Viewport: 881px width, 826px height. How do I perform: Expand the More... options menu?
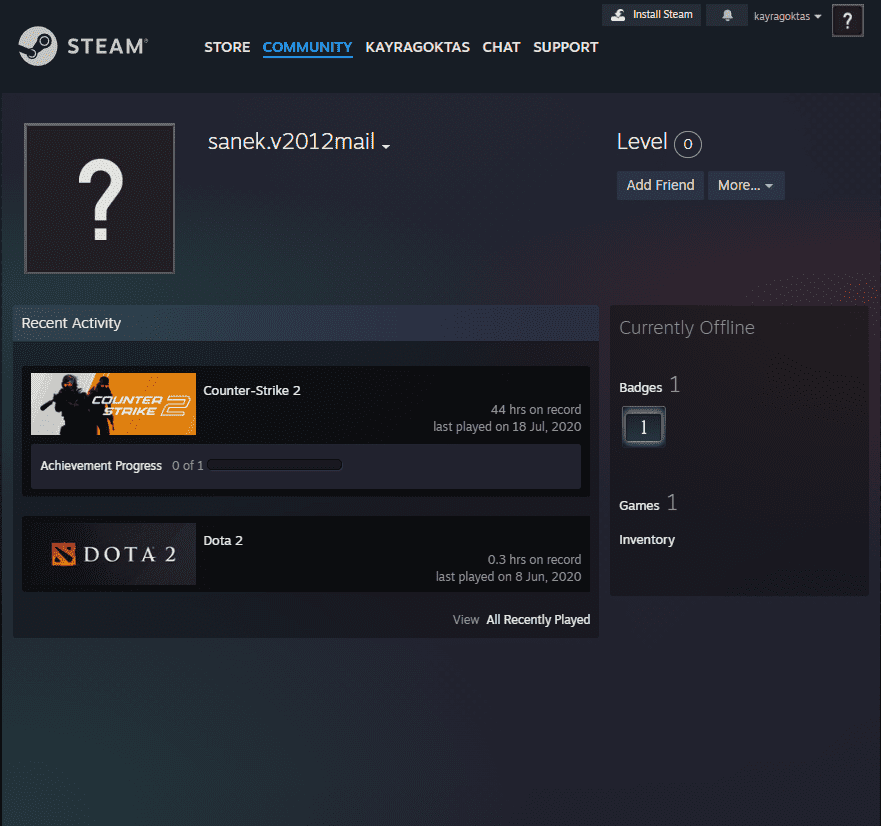point(745,185)
